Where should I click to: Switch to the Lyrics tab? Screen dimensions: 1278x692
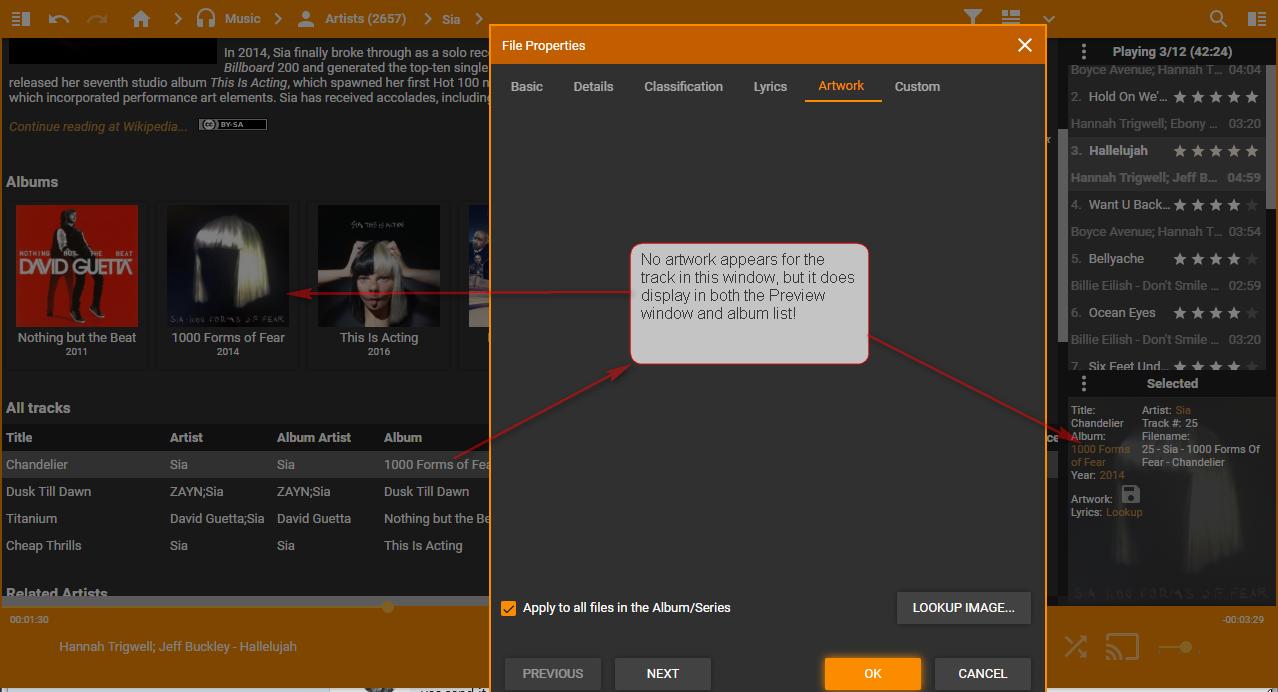(769, 87)
